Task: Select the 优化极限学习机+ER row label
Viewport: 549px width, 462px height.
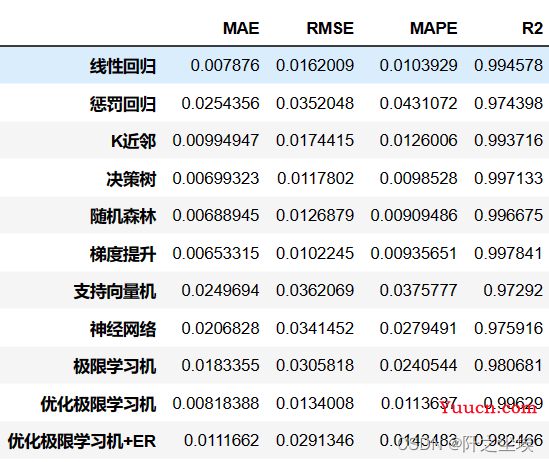Action: point(82,441)
